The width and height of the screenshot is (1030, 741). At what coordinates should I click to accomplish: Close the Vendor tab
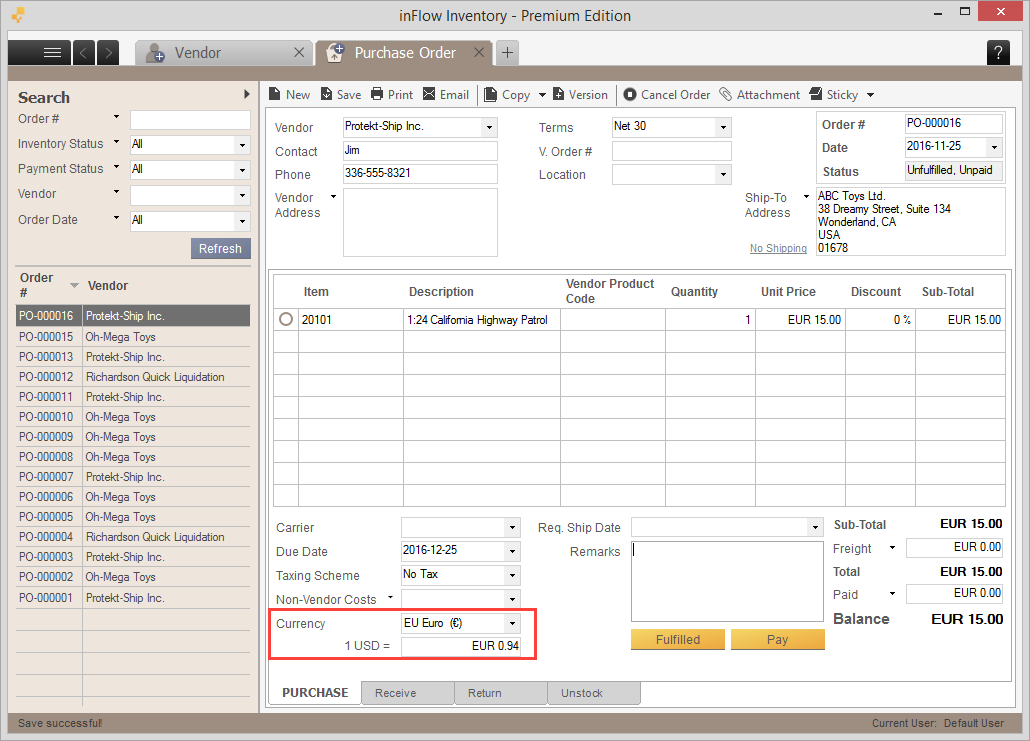pyautogui.click(x=299, y=53)
